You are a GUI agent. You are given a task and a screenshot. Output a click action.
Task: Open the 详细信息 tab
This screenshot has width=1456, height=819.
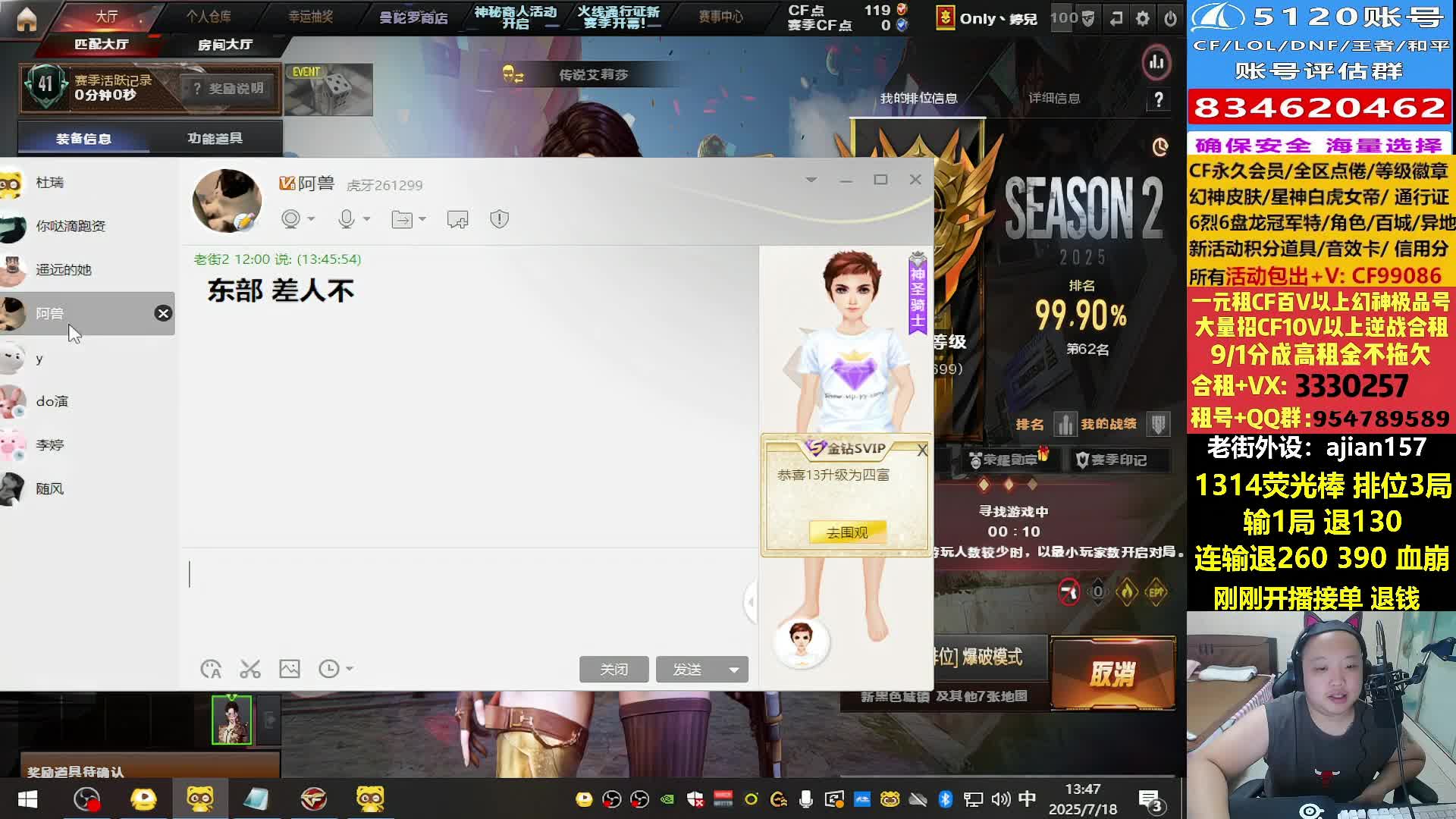pos(1054,98)
